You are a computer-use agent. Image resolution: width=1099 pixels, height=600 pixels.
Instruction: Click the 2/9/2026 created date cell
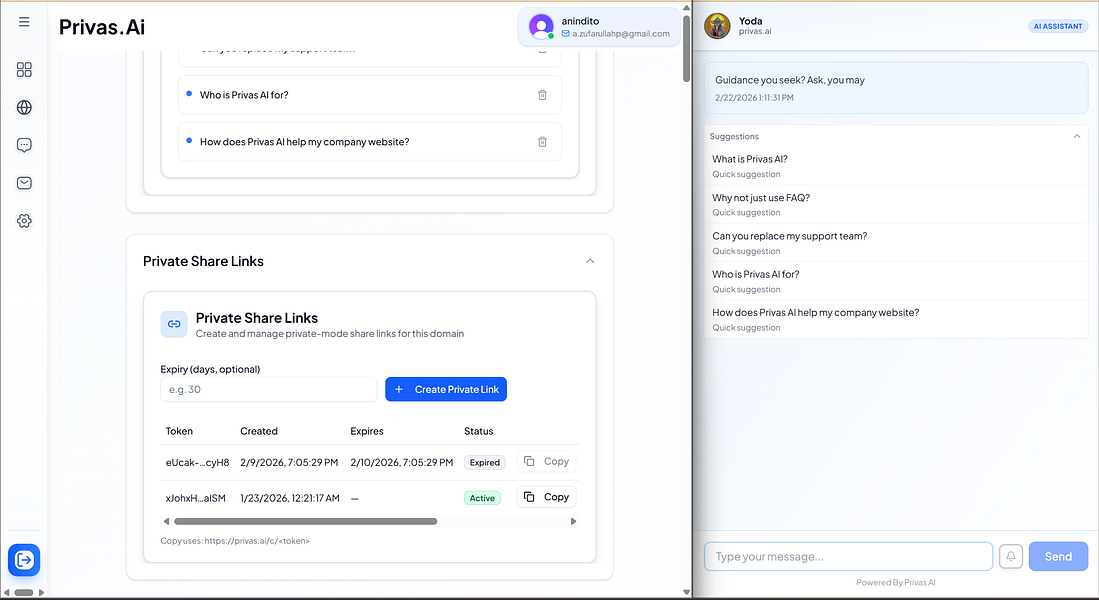[289, 463]
